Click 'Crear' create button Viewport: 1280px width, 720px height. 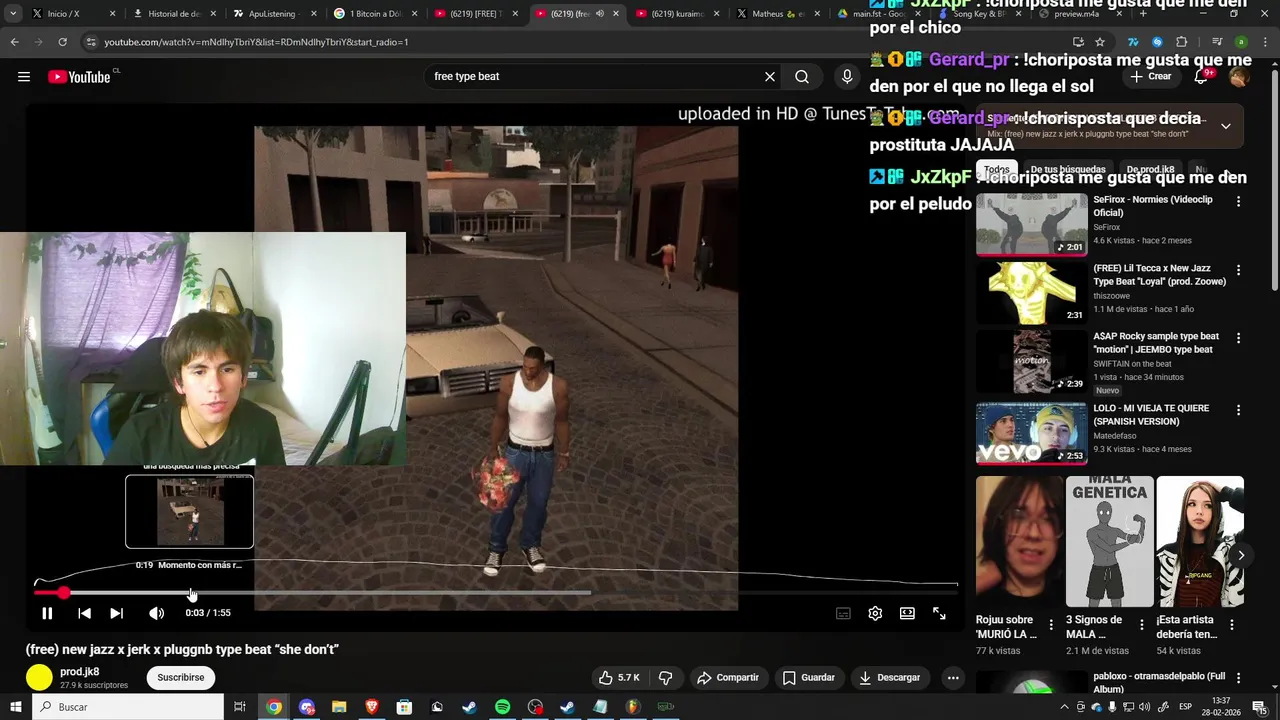[x=1150, y=77]
